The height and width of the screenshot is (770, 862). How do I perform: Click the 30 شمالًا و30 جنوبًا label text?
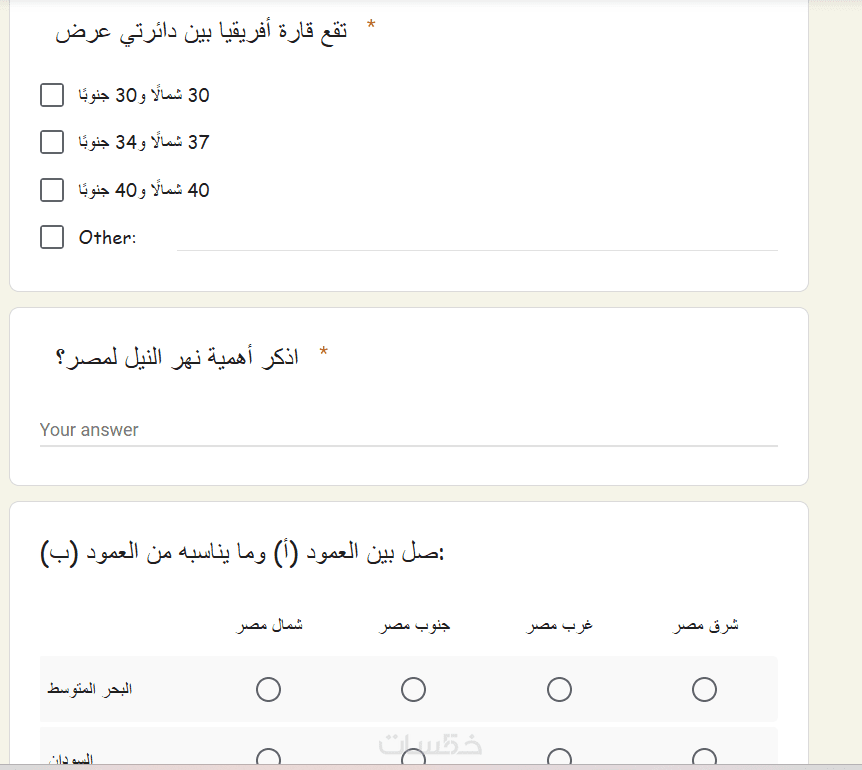pos(144,95)
